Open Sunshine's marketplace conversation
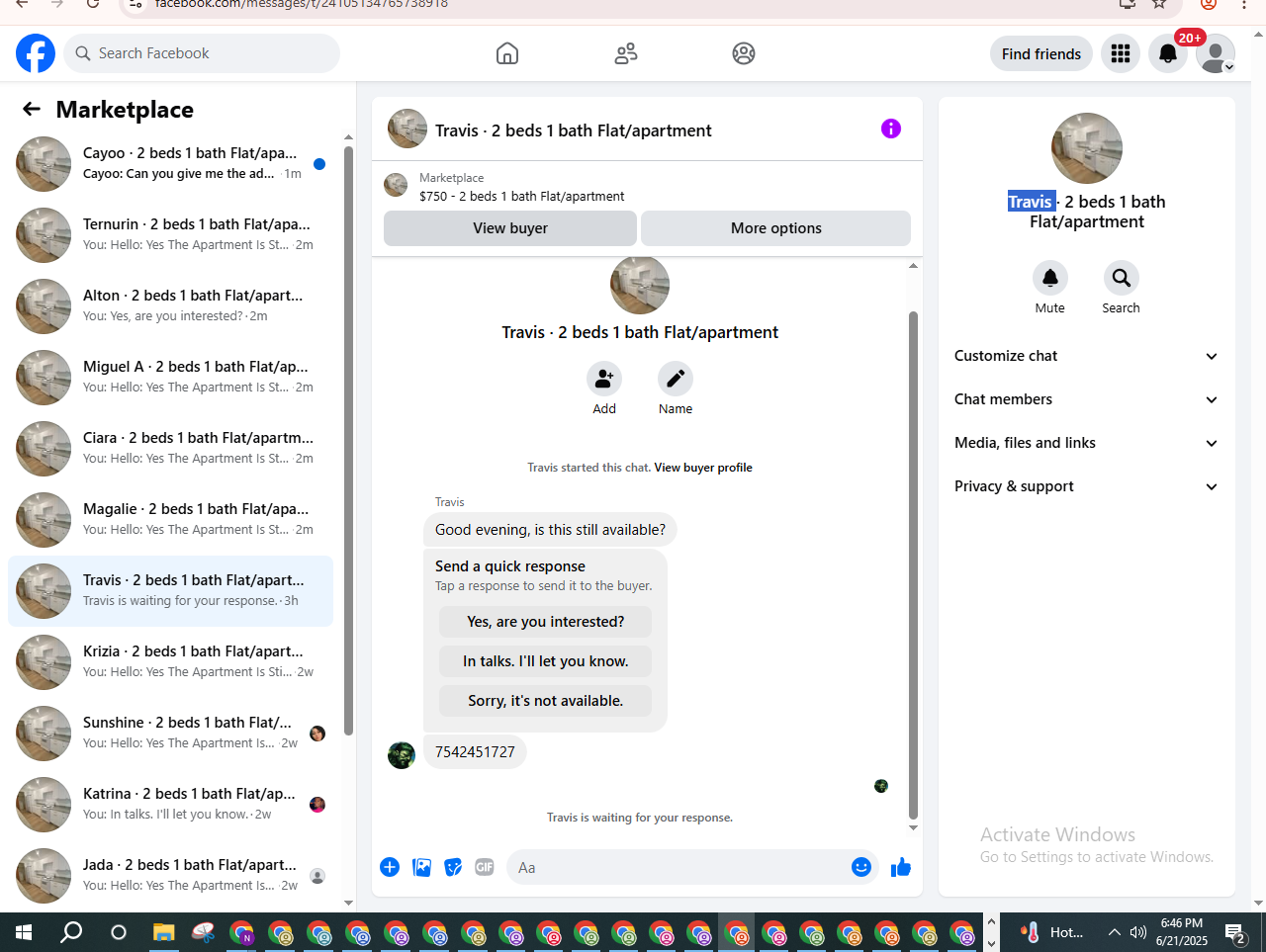 point(170,734)
